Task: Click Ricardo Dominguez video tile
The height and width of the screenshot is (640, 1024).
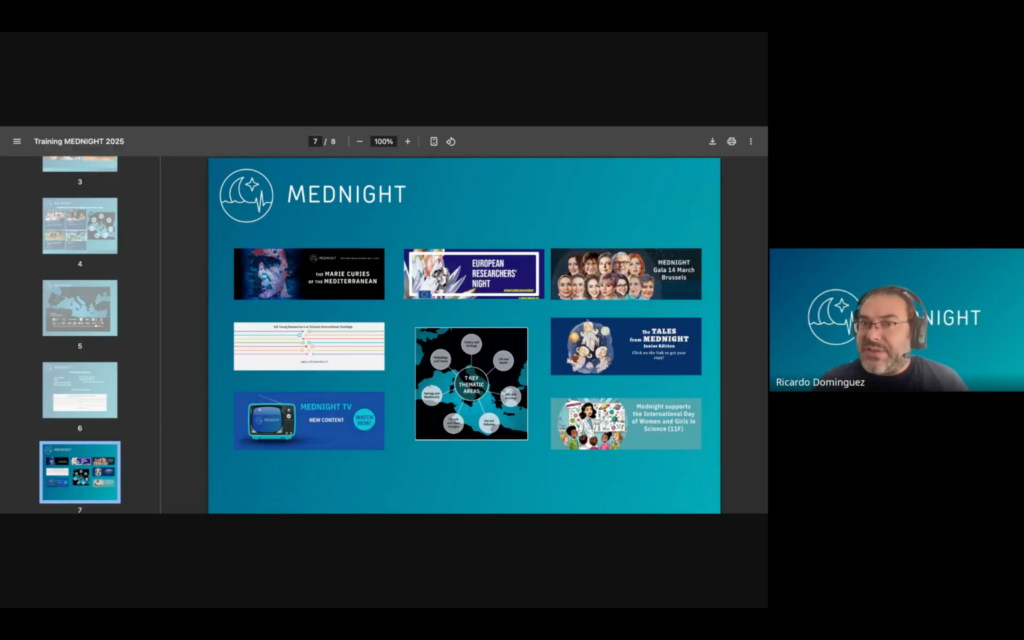Action: (x=897, y=319)
